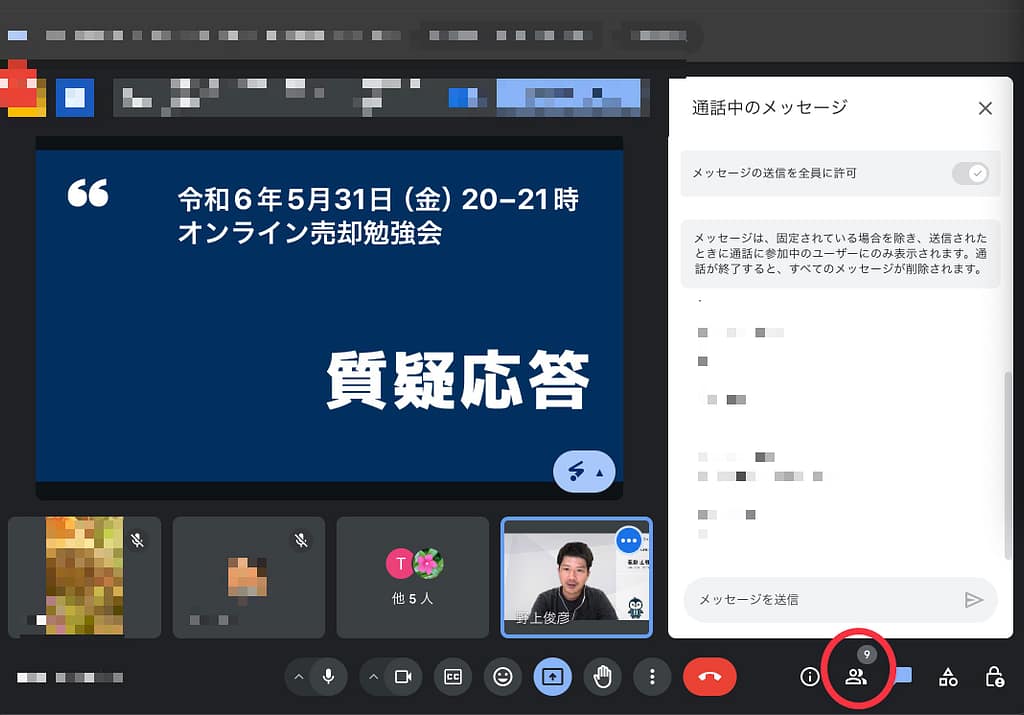Expand audio settings arrow beside microphone

tap(298, 677)
